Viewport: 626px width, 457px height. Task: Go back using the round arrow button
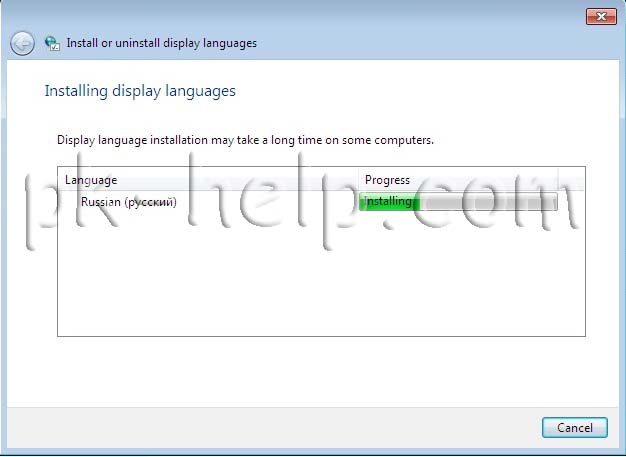point(22,43)
